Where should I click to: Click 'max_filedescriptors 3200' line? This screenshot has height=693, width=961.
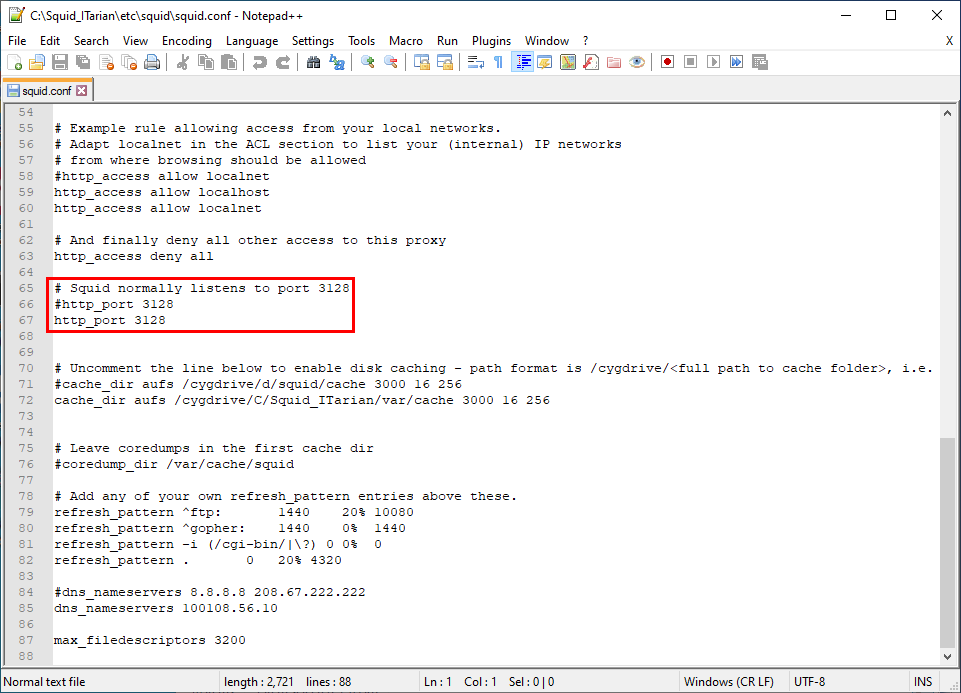tap(150, 640)
